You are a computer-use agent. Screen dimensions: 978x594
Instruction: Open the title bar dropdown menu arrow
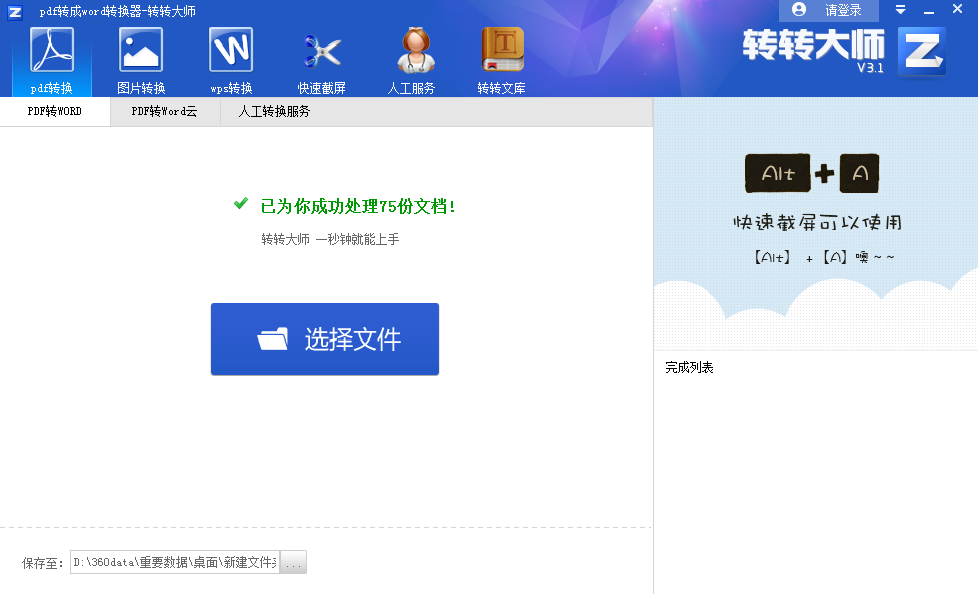click(900, 10)
